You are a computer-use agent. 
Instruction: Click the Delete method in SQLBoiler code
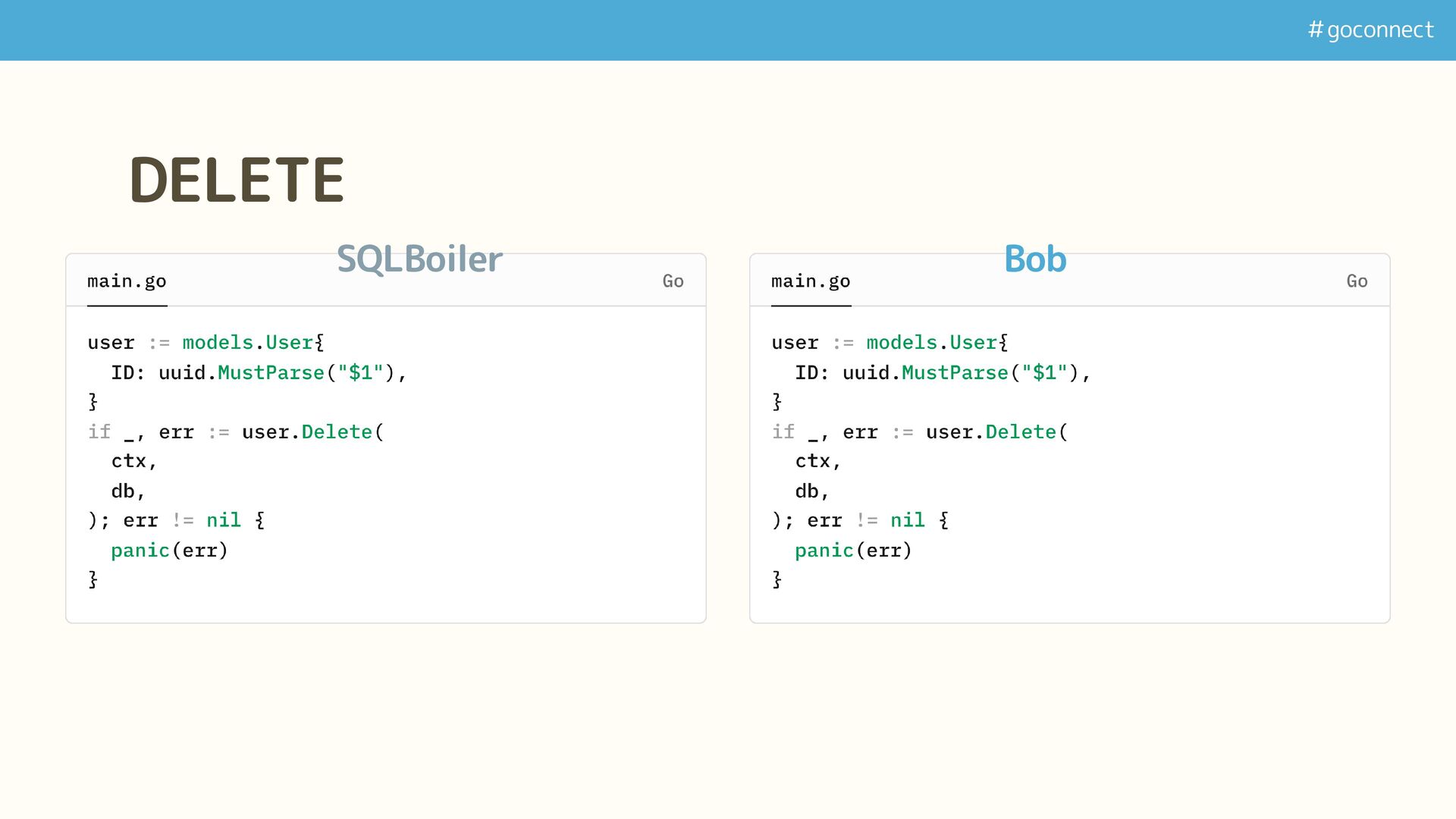tap(337, 432)
